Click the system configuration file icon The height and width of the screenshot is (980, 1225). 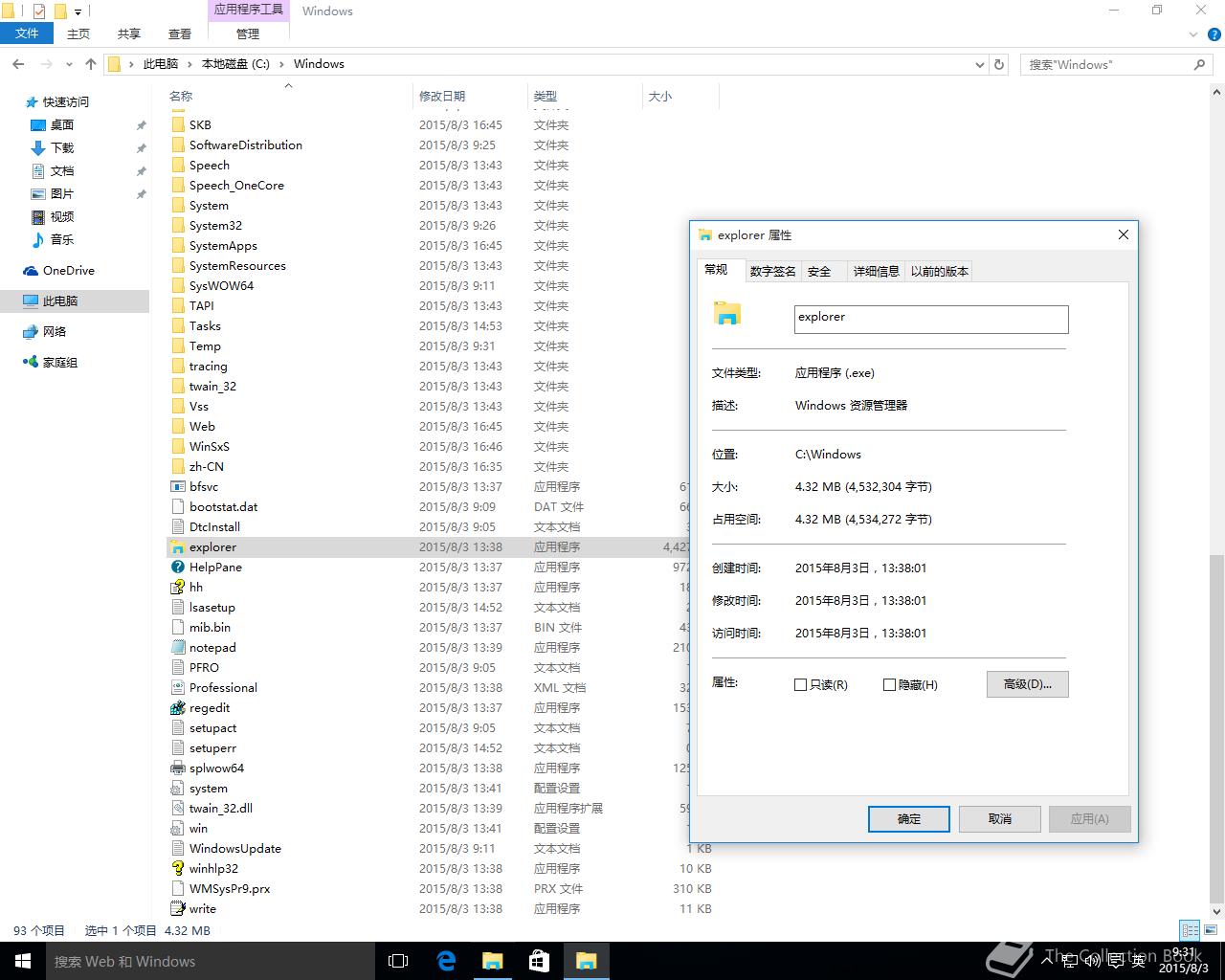(177, 789)
